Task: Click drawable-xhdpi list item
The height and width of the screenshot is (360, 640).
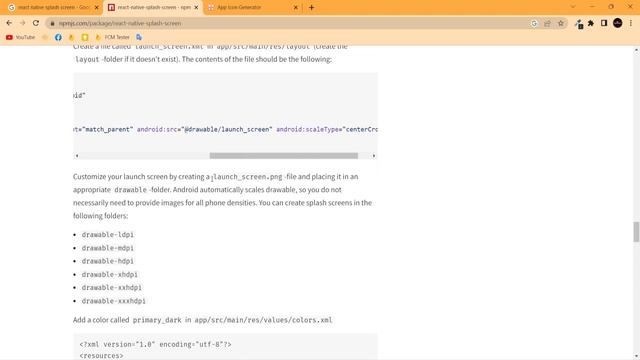Action: click(x=110, y=274)
